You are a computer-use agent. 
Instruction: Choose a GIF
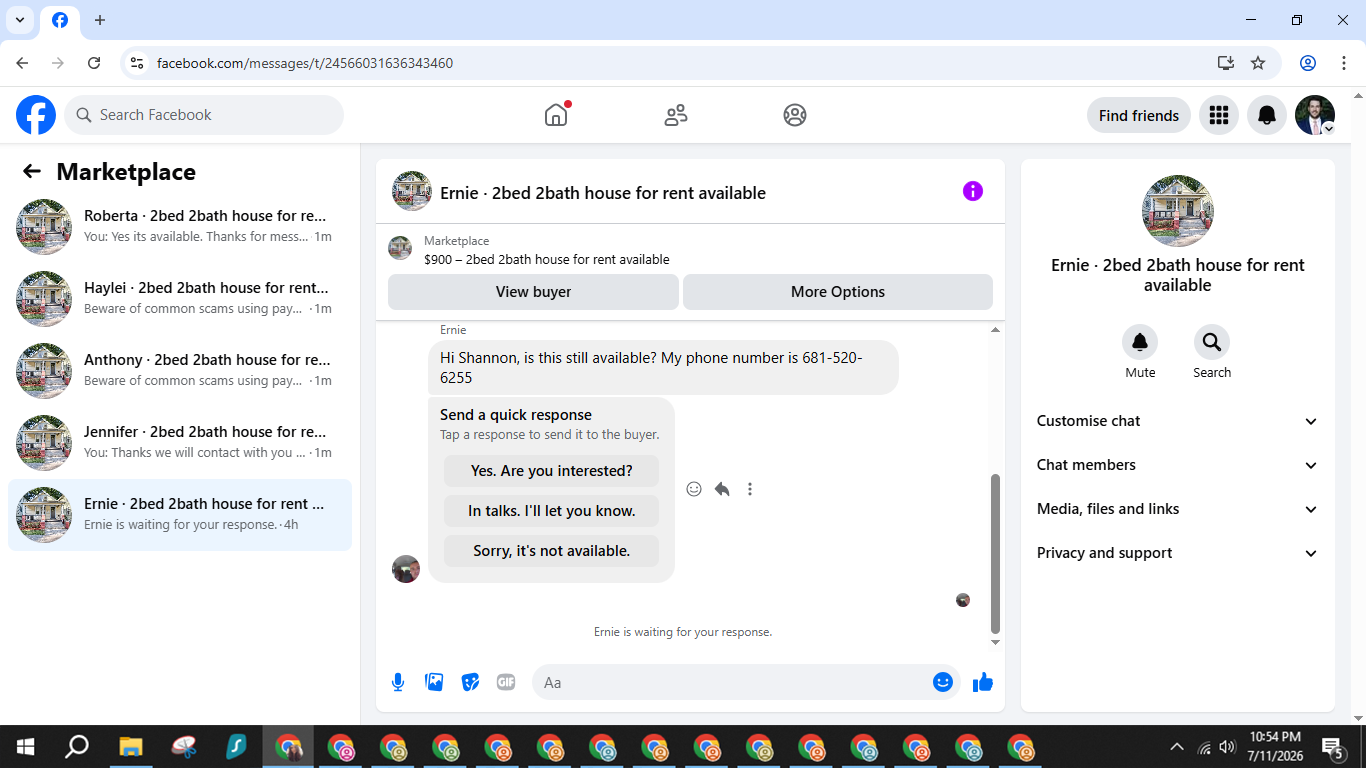[x=506, y=682]
